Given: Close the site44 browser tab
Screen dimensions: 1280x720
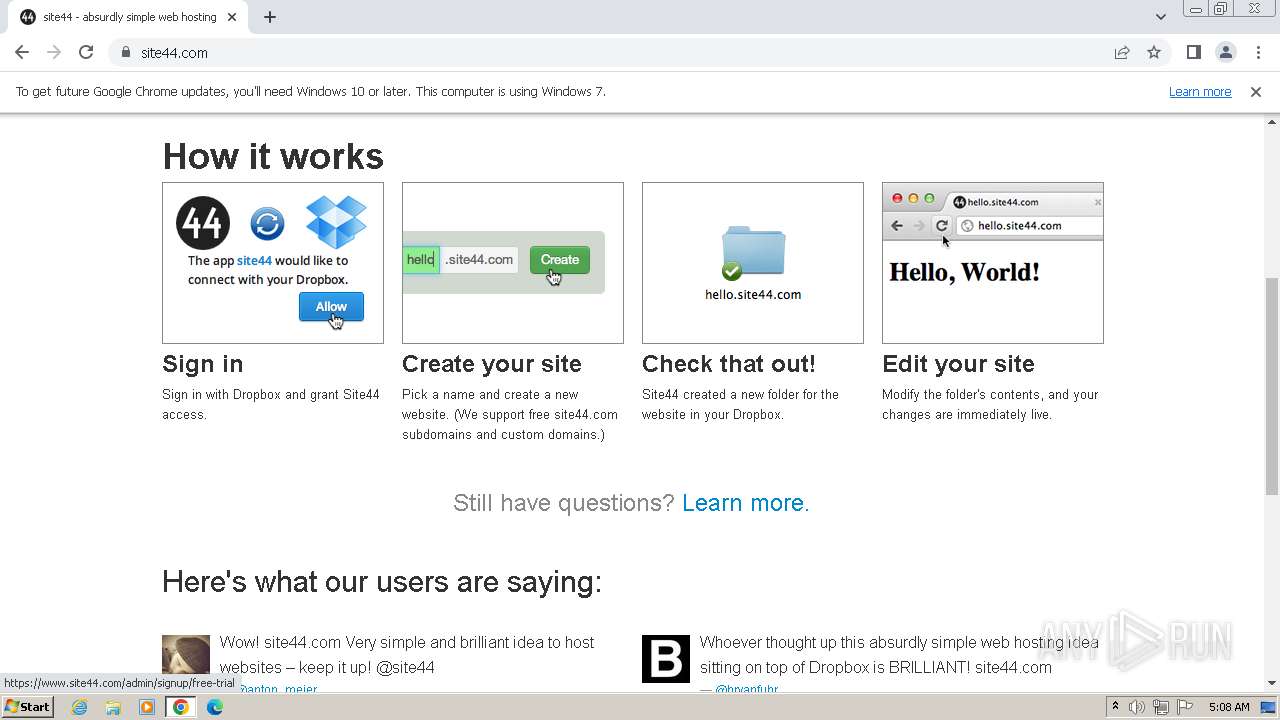Looking at the screenshot, I should (x=232, y=17).
